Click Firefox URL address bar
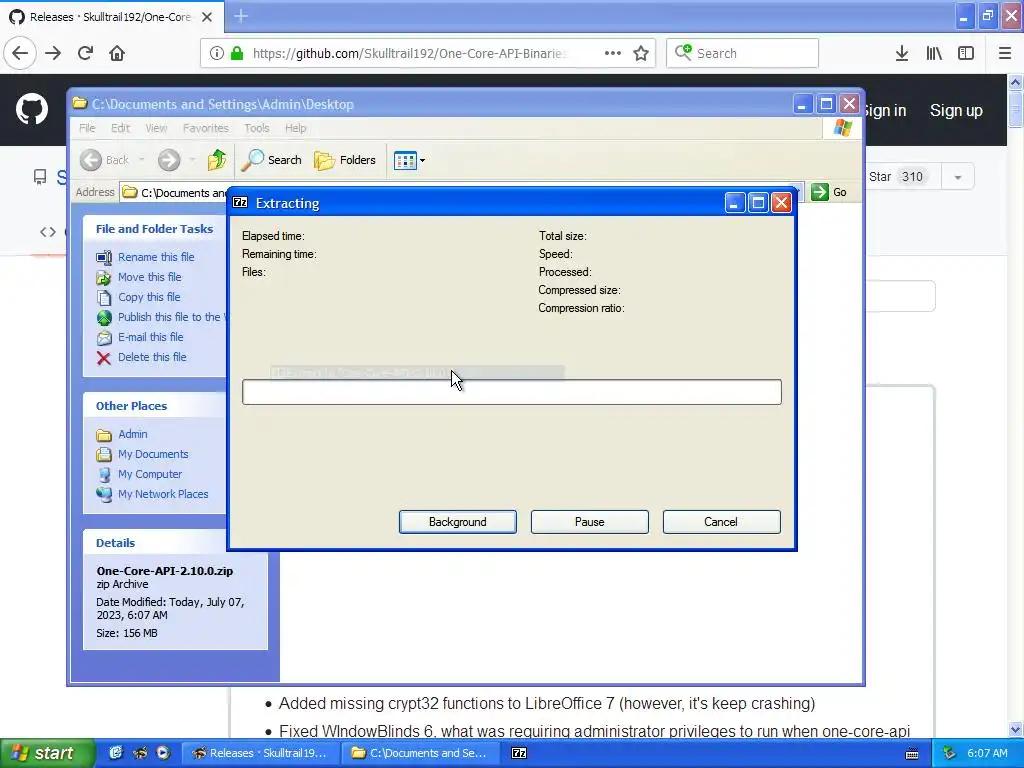The image size is (1024, 768). (x=411, y=53)
